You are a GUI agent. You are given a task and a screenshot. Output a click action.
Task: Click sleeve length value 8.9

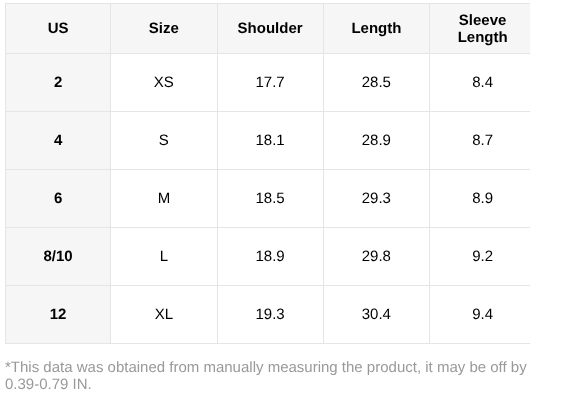482,198
